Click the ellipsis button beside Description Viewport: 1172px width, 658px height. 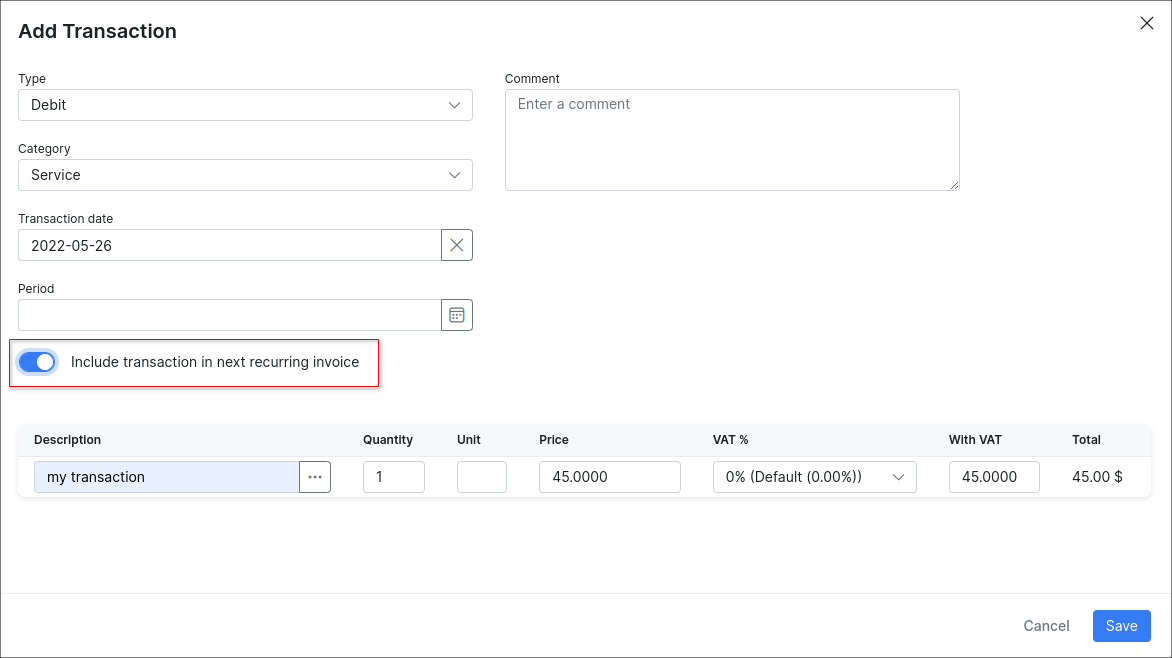(315, 477)
